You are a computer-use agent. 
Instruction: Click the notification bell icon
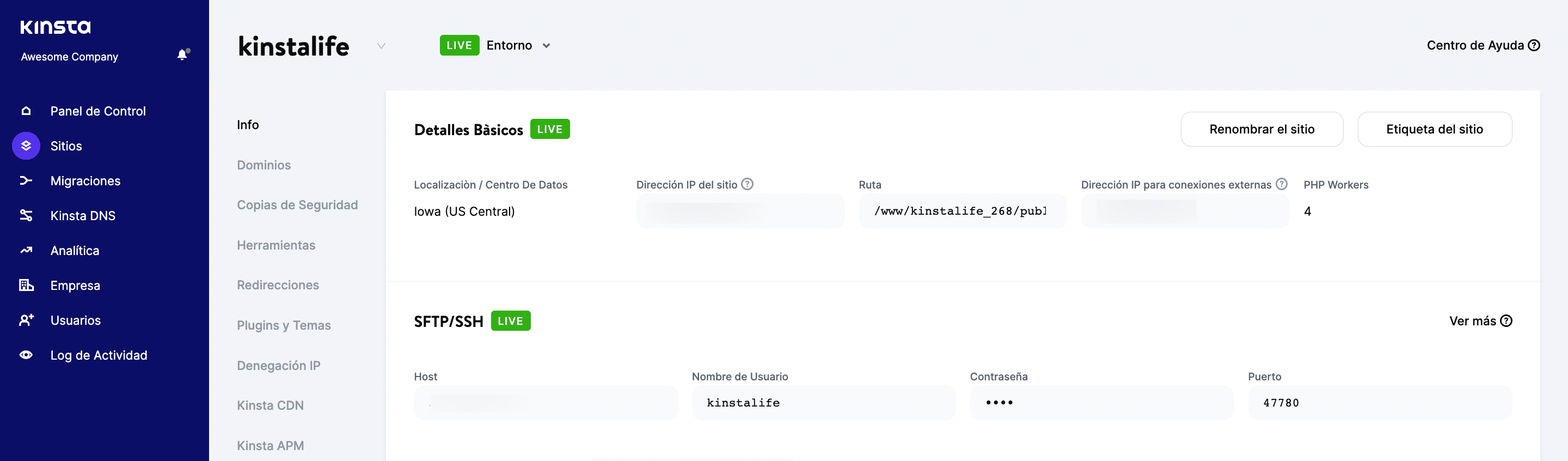[x=182, y=55]
